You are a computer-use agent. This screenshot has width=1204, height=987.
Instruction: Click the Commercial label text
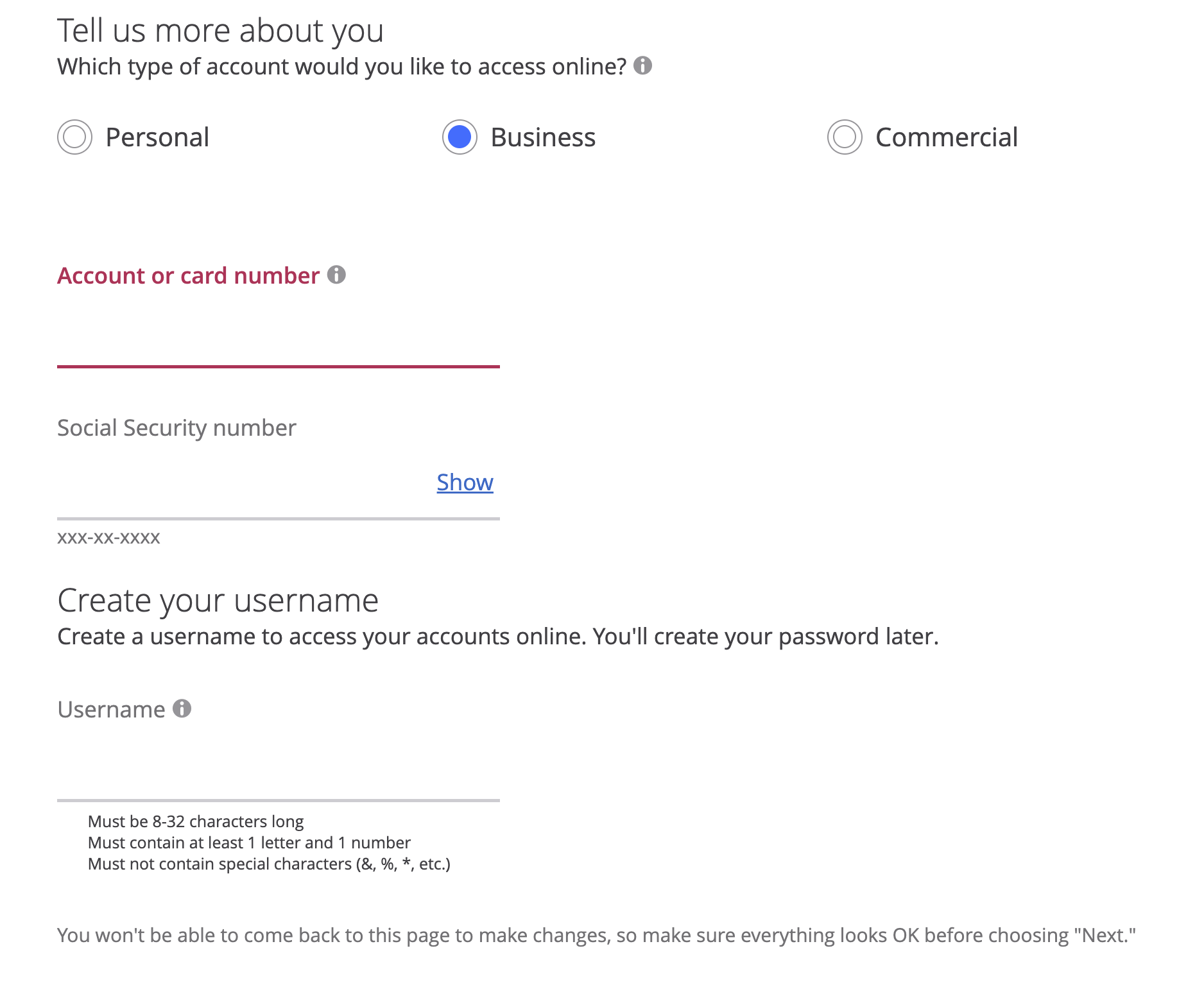tap(946, 137)
